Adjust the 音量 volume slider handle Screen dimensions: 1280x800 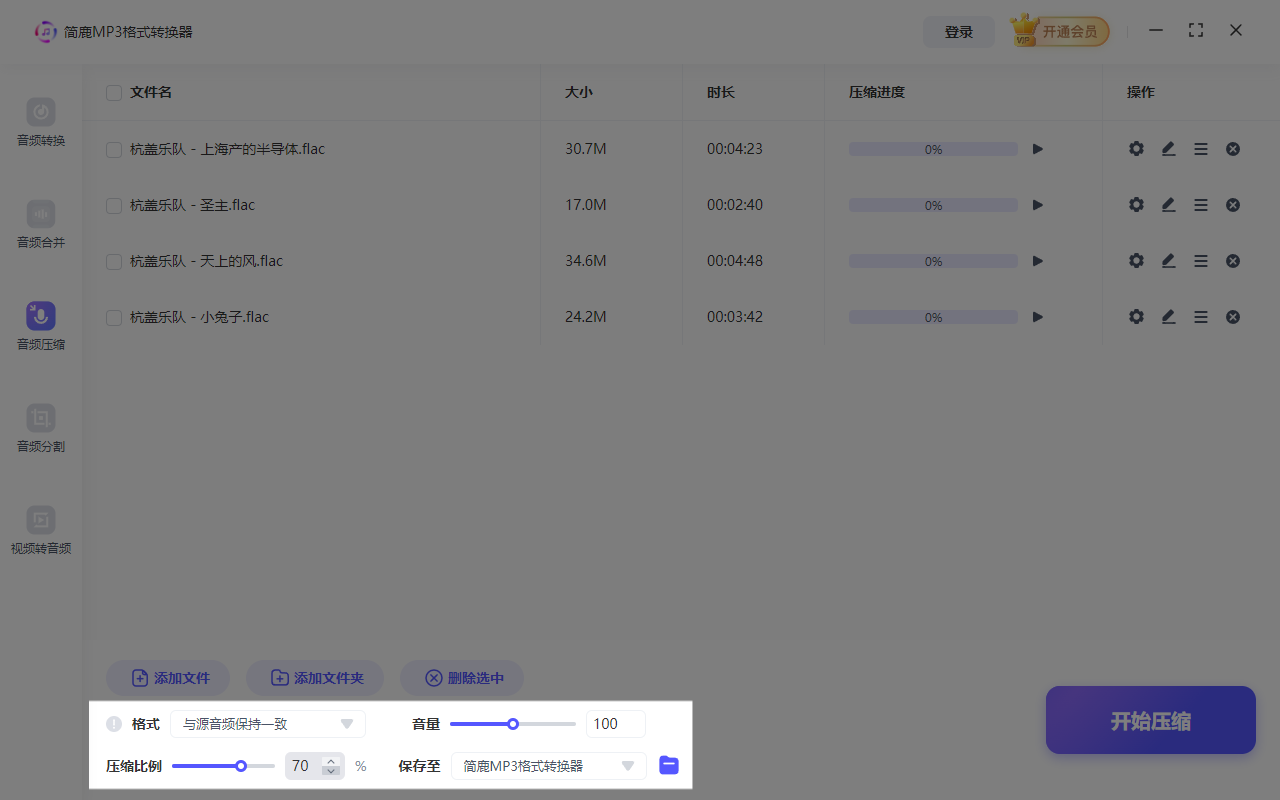coord(513,724)
